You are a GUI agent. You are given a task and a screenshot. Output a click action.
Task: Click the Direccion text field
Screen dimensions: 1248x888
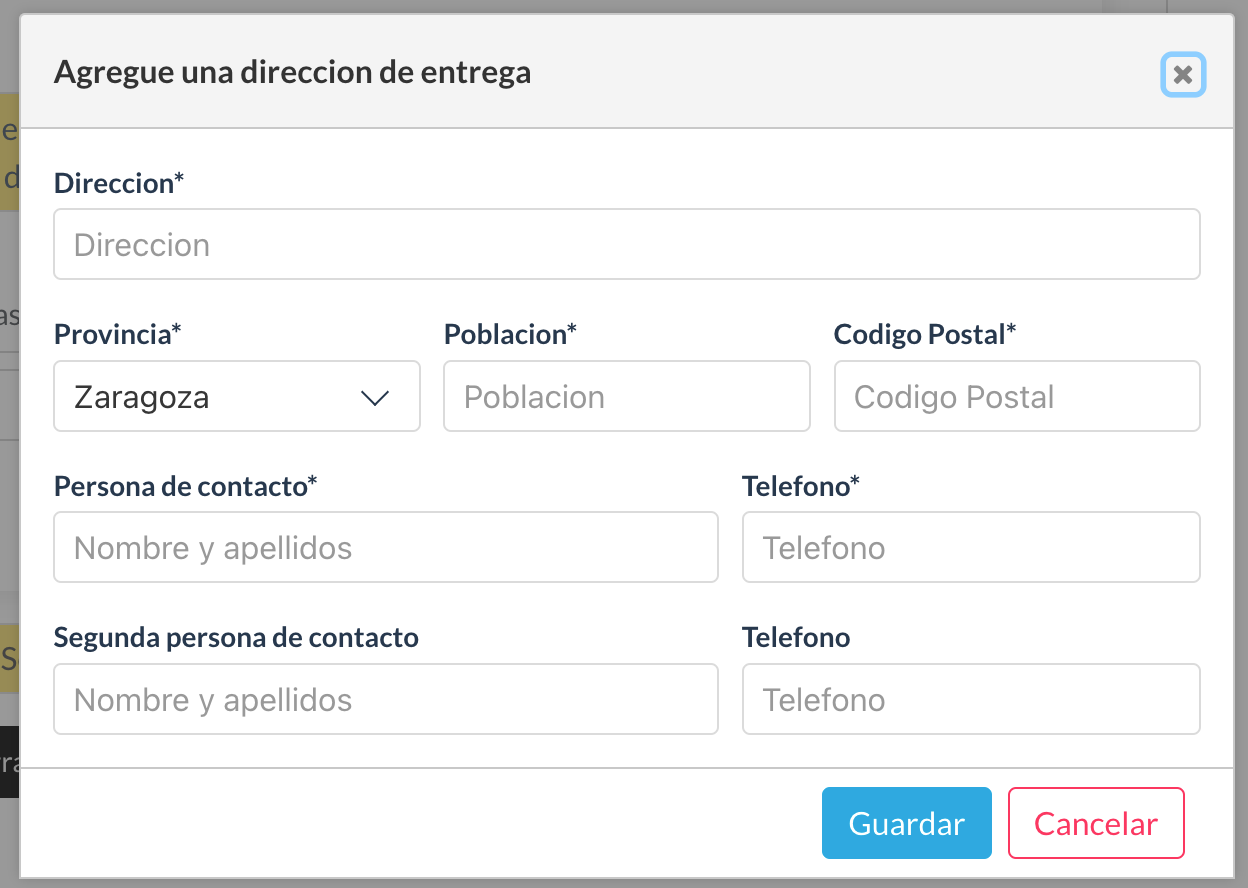(626, 245)
